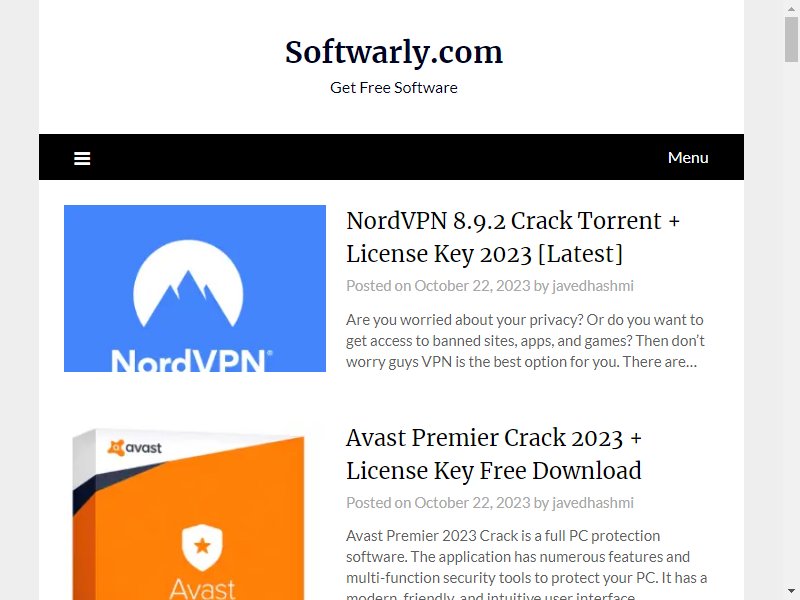
Task: Open the NordVPN logo thumbnail
Action: pyautogui.click(x=195, y=288)
